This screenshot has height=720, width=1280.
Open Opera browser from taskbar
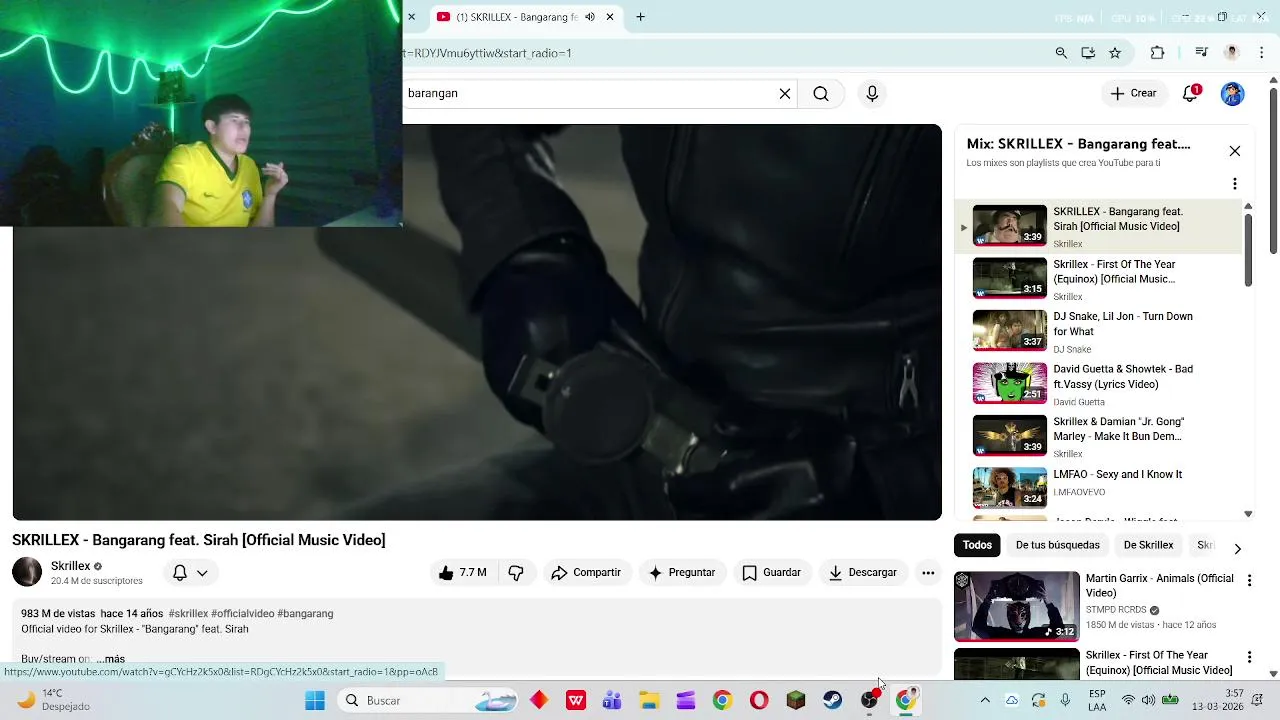coord(759,701)
